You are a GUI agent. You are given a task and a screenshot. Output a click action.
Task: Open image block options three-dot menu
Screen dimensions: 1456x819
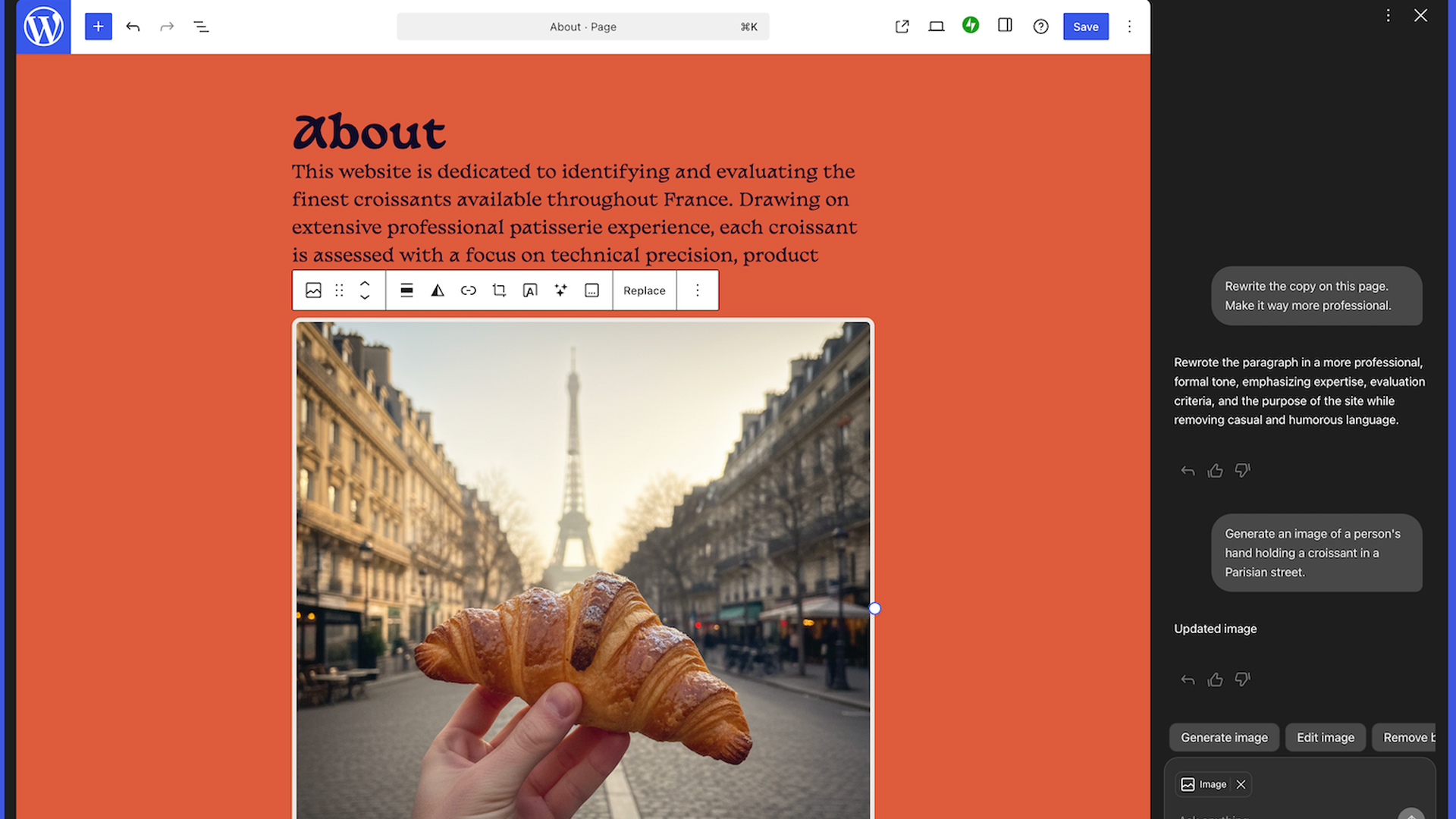tap(697, 290)
